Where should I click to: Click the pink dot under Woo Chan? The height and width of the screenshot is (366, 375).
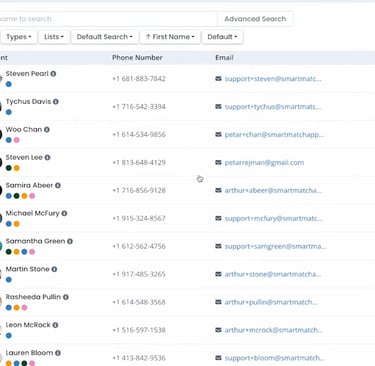tap(16, 140)
